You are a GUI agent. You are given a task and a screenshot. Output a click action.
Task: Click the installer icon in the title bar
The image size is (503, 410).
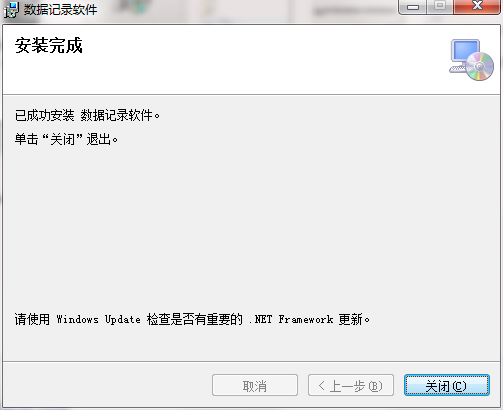(x=11, y=9)
